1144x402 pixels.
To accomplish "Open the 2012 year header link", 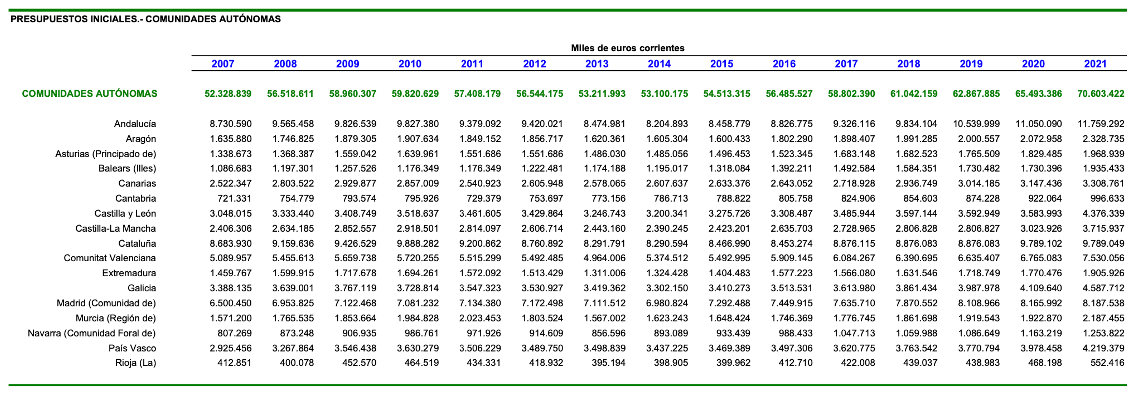I will pyautogui.click(x=534, y=64).
